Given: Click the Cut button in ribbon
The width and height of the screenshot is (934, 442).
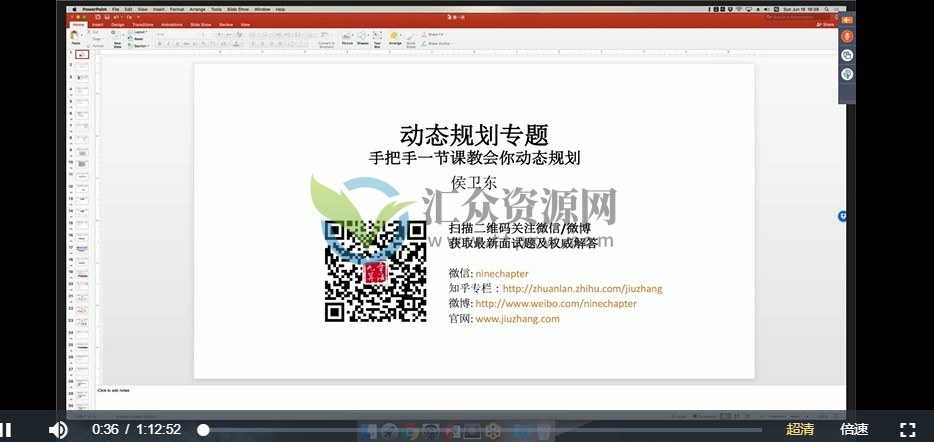Looking at the screenshot, I should pos(93,32).
